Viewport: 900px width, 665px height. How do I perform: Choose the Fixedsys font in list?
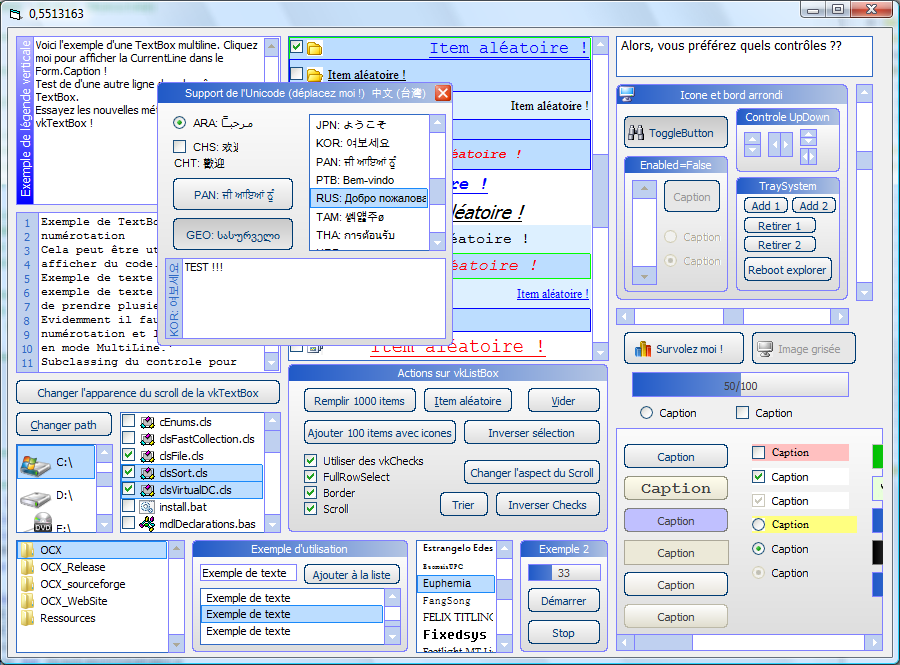[x=455, y=635]
